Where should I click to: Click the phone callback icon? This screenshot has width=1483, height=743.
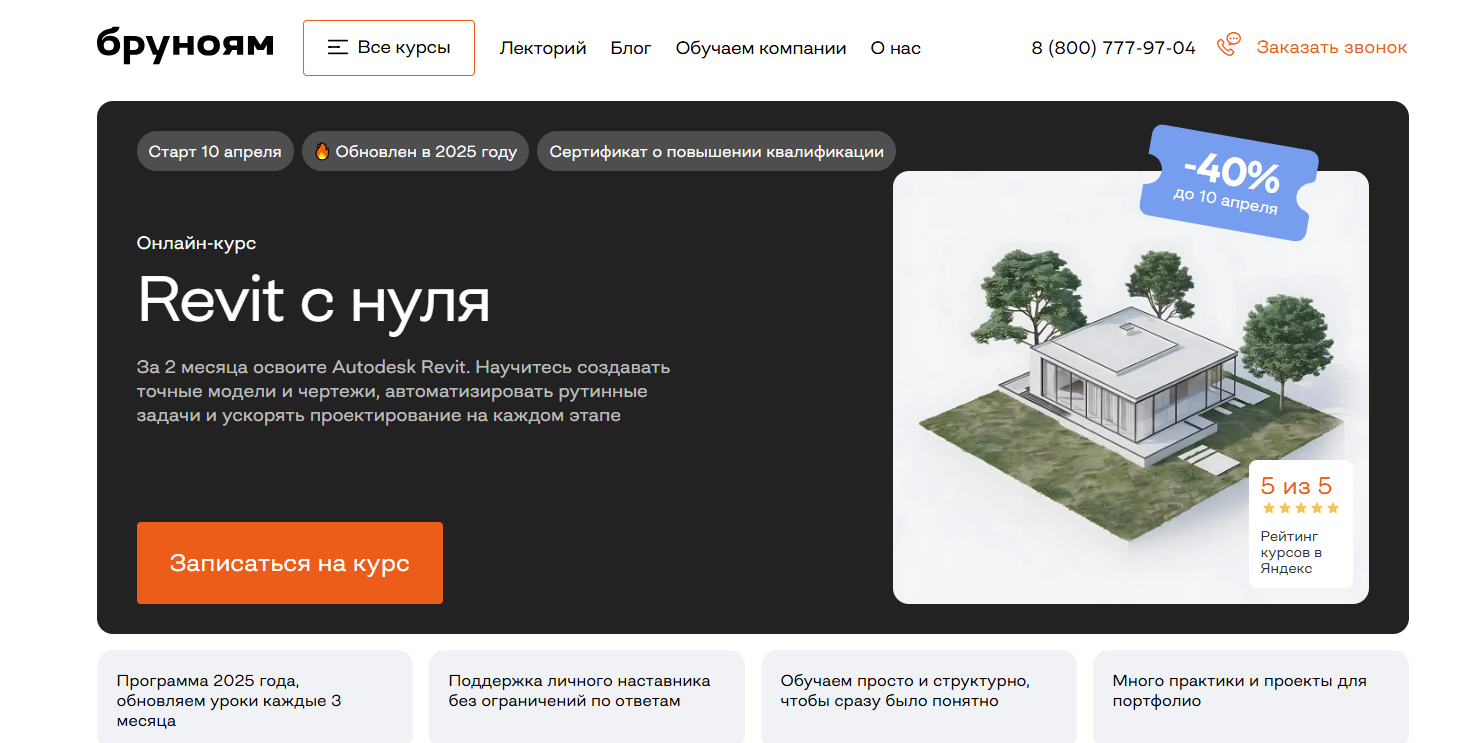1229,46
